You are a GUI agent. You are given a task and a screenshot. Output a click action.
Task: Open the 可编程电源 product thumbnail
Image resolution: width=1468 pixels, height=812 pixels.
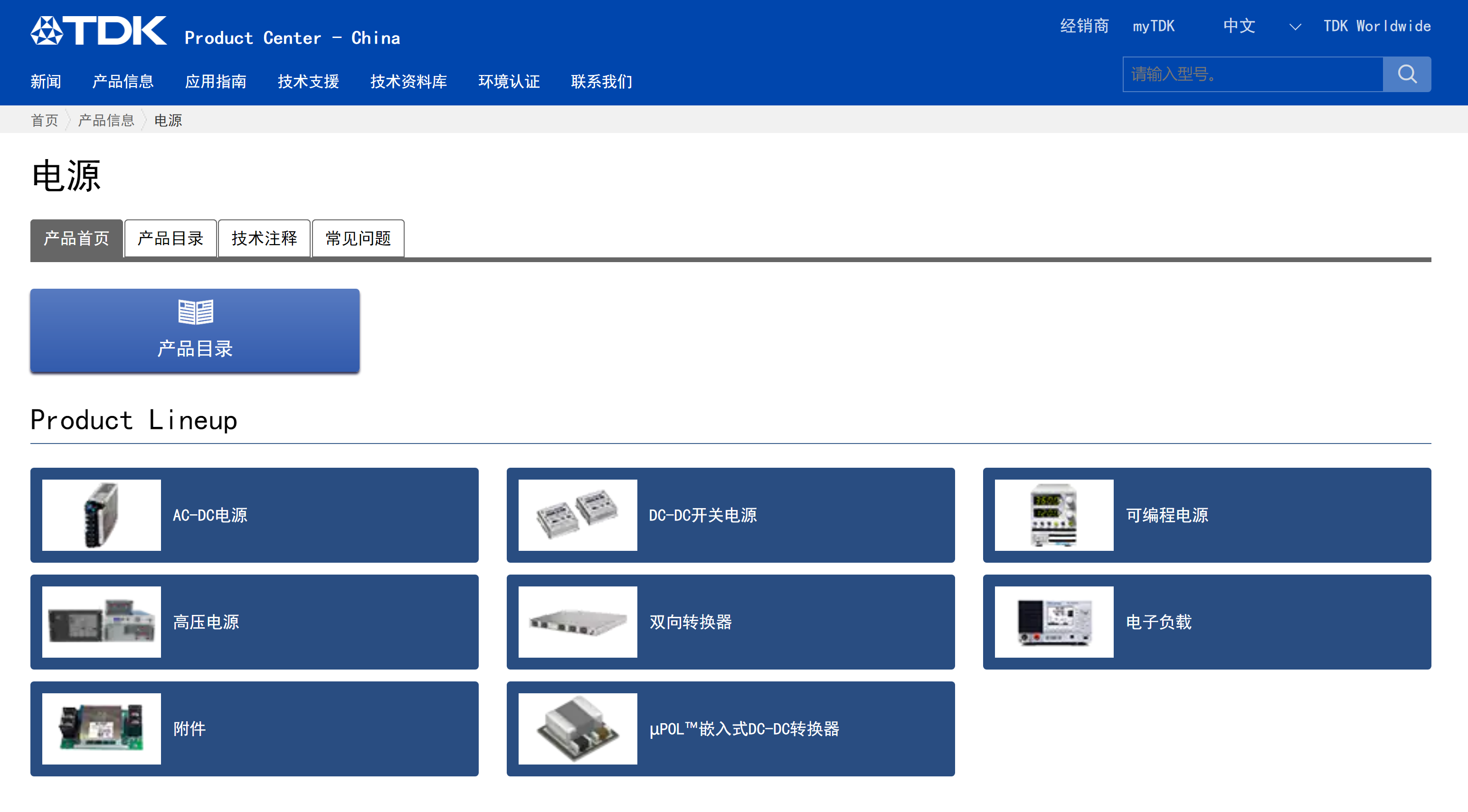coord(1054,515)
